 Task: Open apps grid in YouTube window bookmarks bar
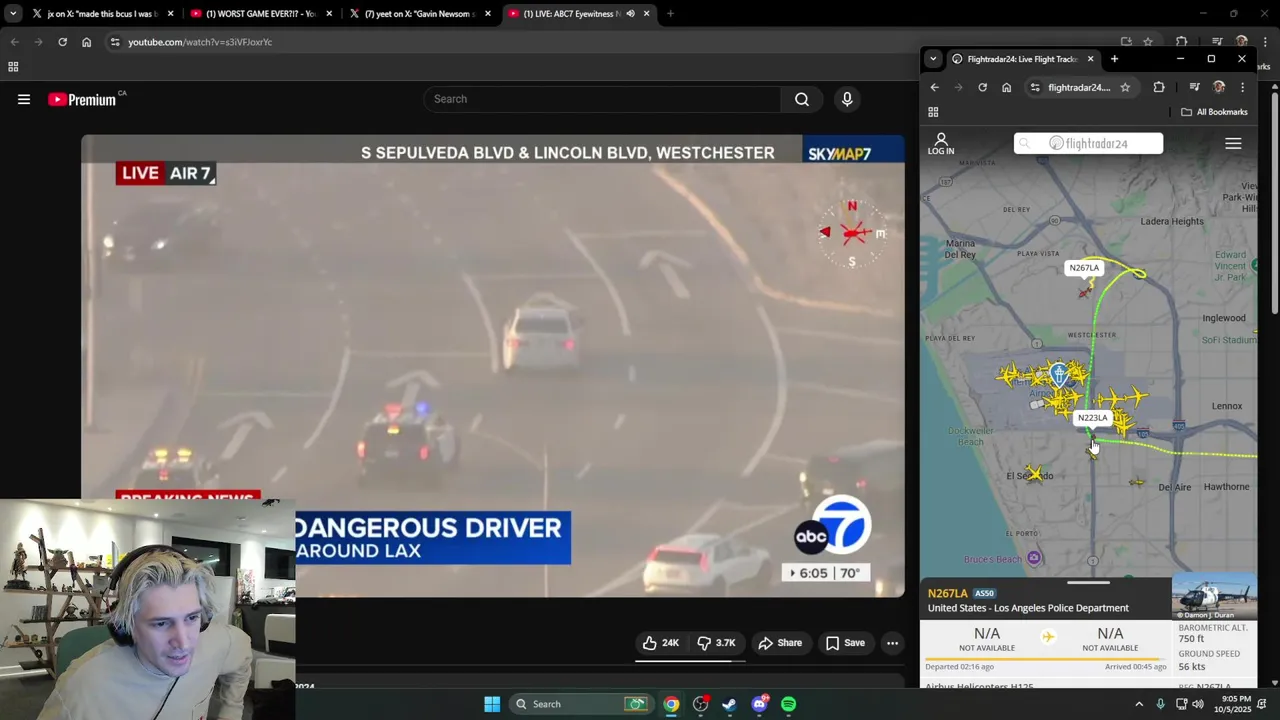[x=13, y=67]
